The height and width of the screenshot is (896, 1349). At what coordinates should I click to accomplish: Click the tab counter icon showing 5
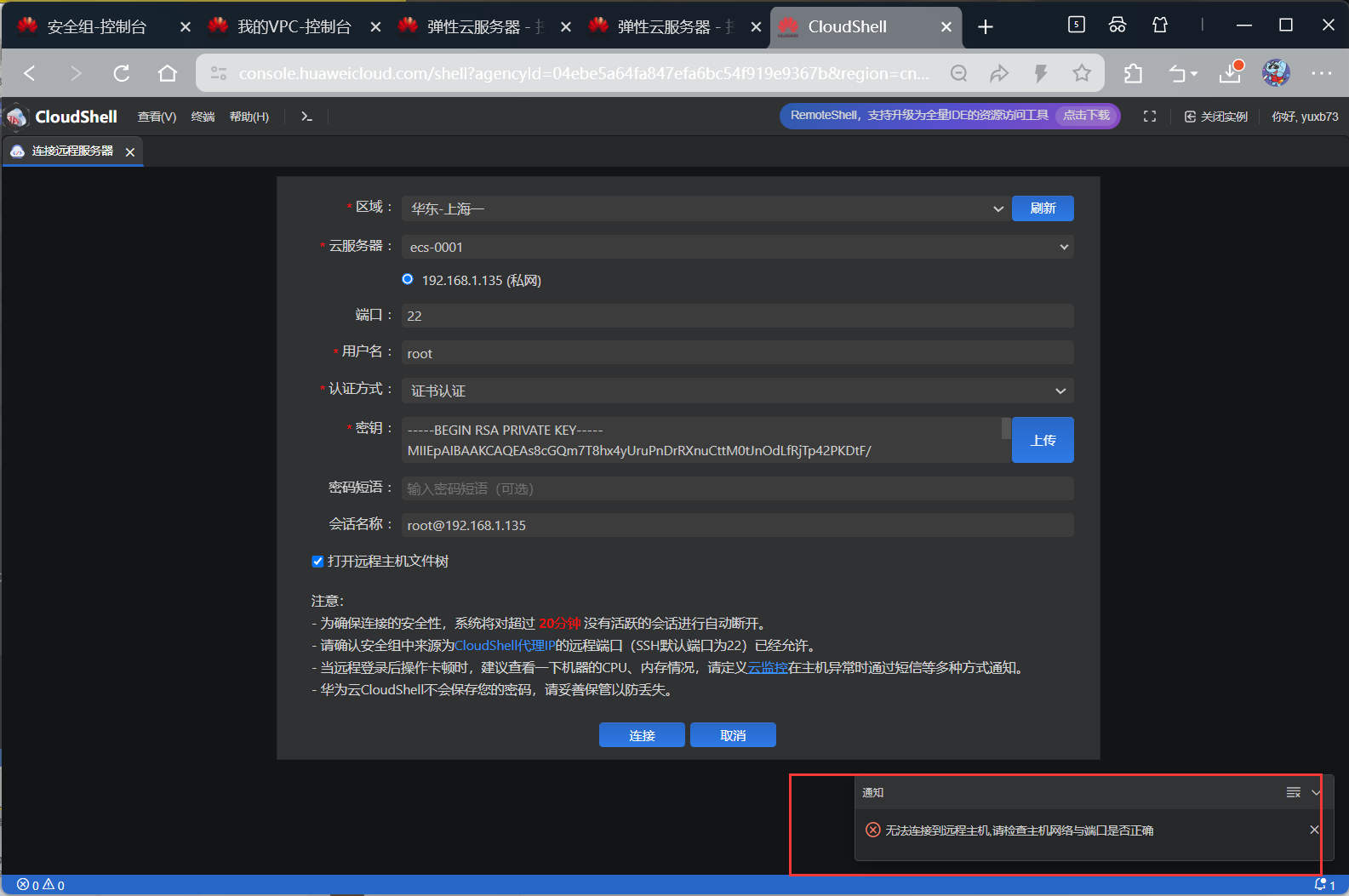1077,25
